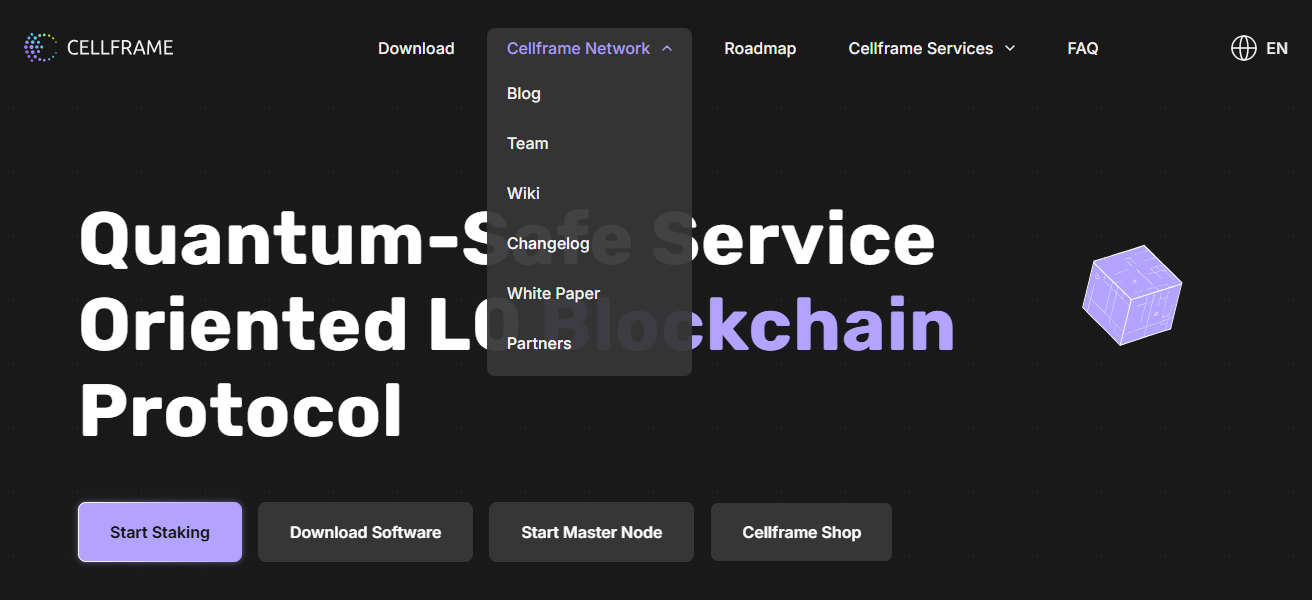The height and width of the screenshot is (600, 1312).
Task: Click the Cellframe logo icon
Action: [x=41, y=47]
